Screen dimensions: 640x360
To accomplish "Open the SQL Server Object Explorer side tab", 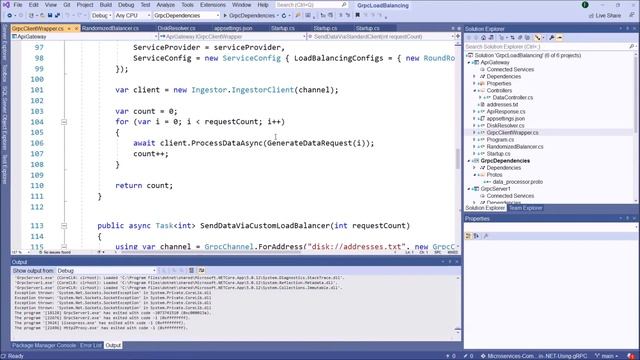I will pos(5,117).
